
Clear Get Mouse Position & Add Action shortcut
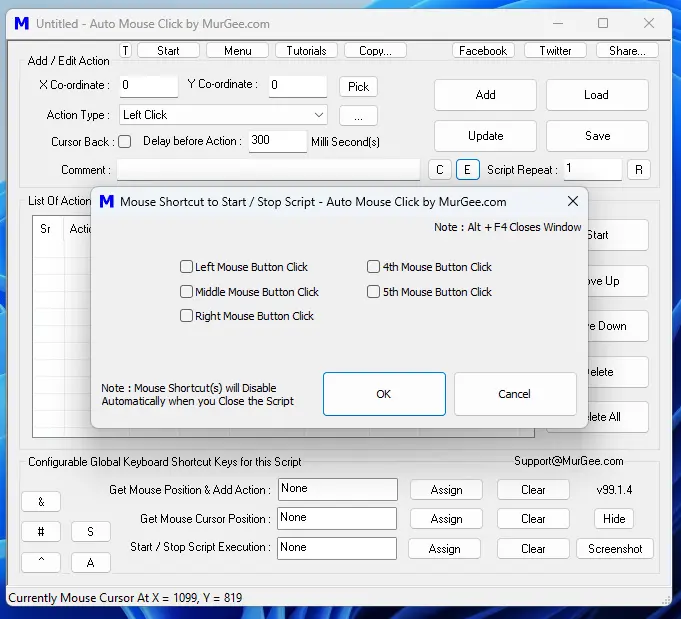(x=533, y=490)
